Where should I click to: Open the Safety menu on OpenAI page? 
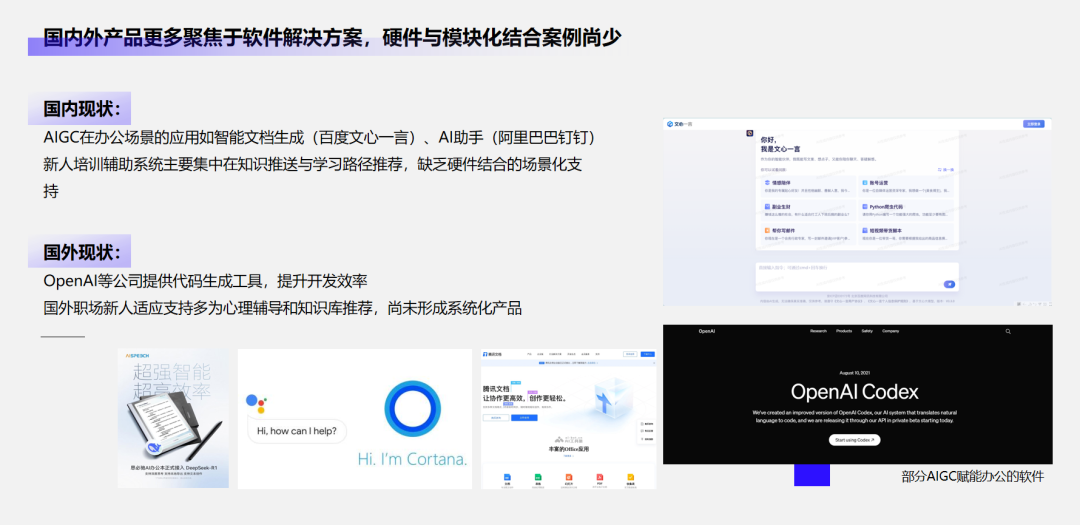click(866, 331)
